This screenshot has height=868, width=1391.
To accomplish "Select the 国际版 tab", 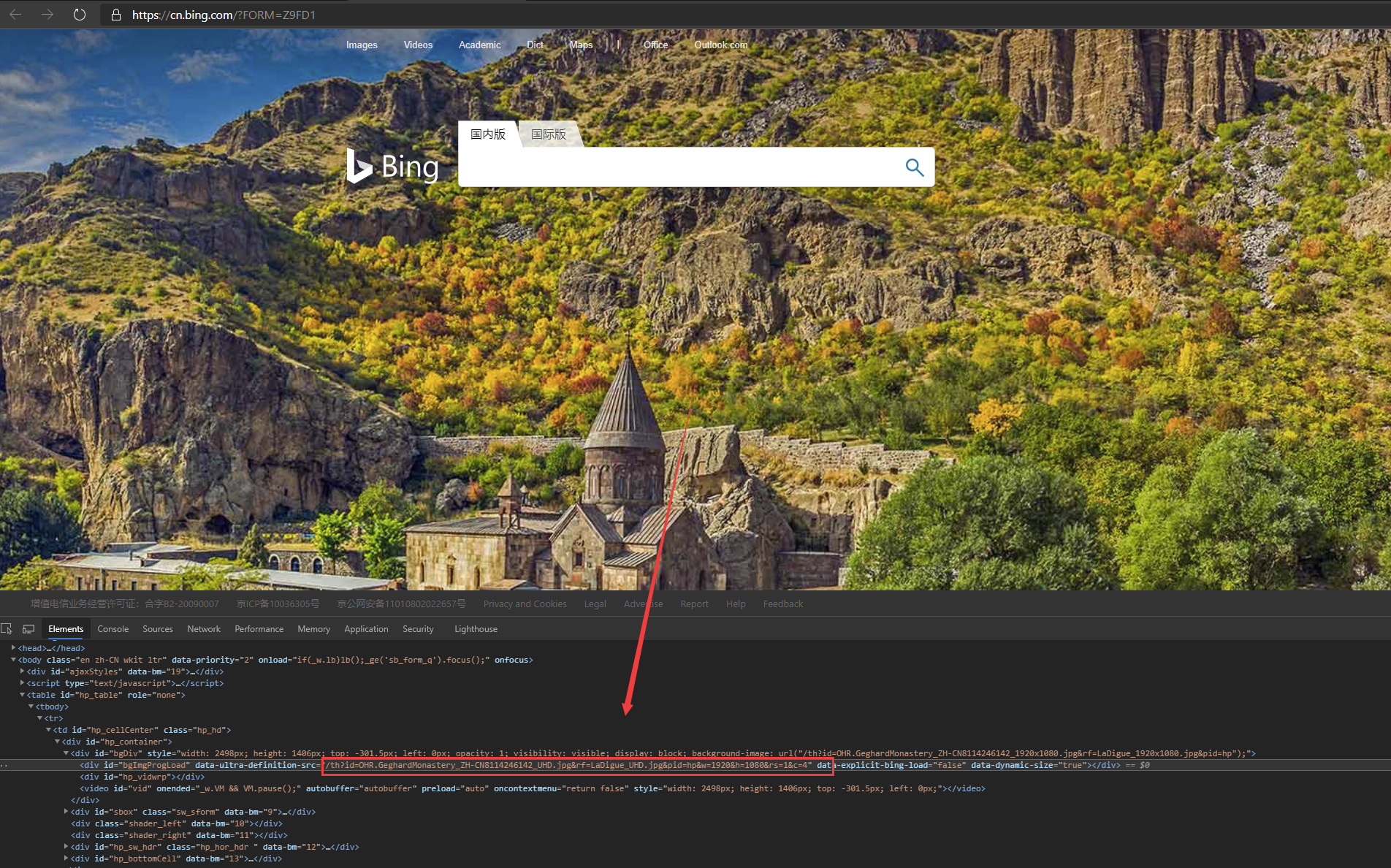I will click(549, 134).
